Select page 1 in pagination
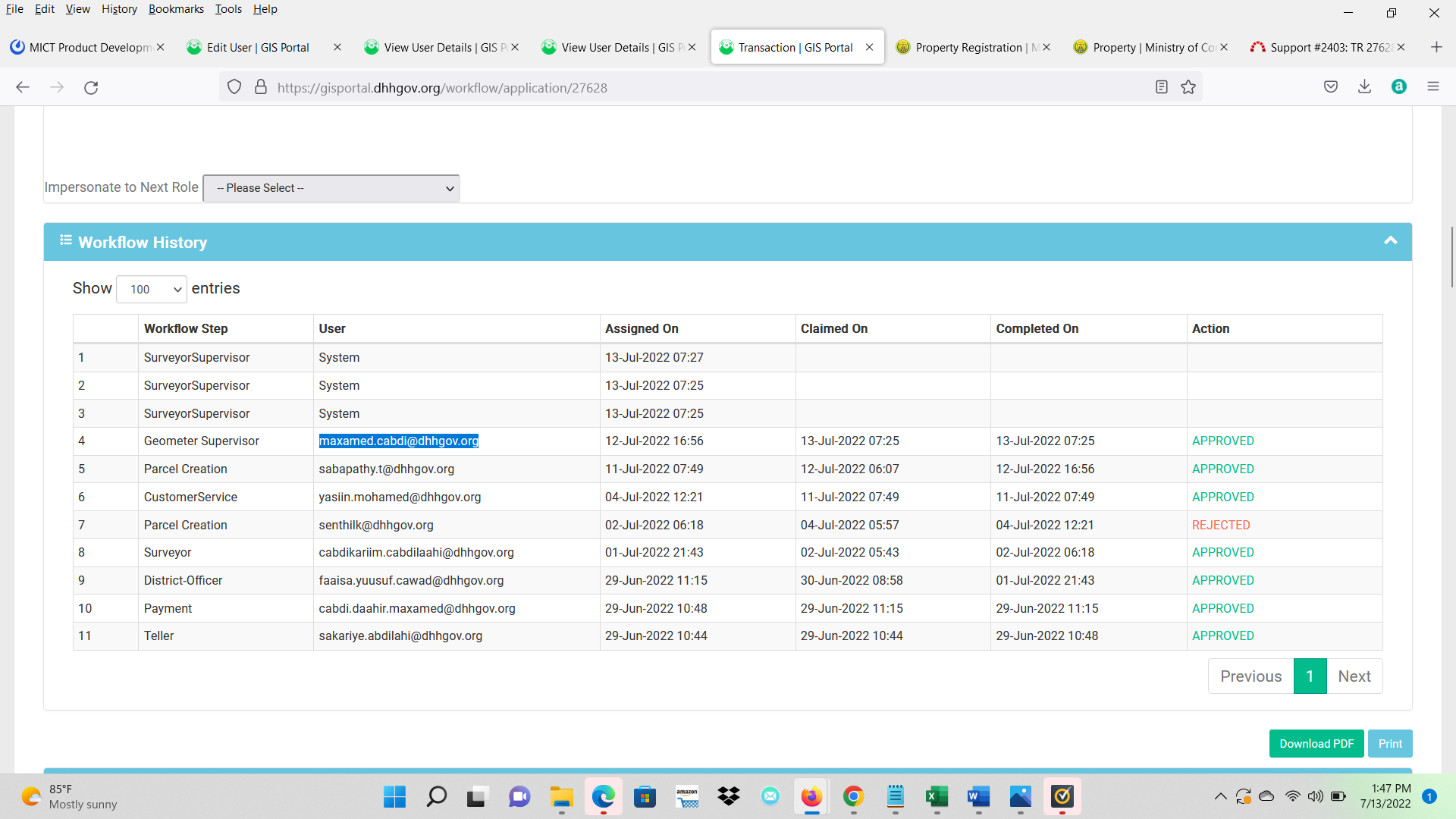Viewport: 1456px width, 819px height. [x=1310, y=676]
